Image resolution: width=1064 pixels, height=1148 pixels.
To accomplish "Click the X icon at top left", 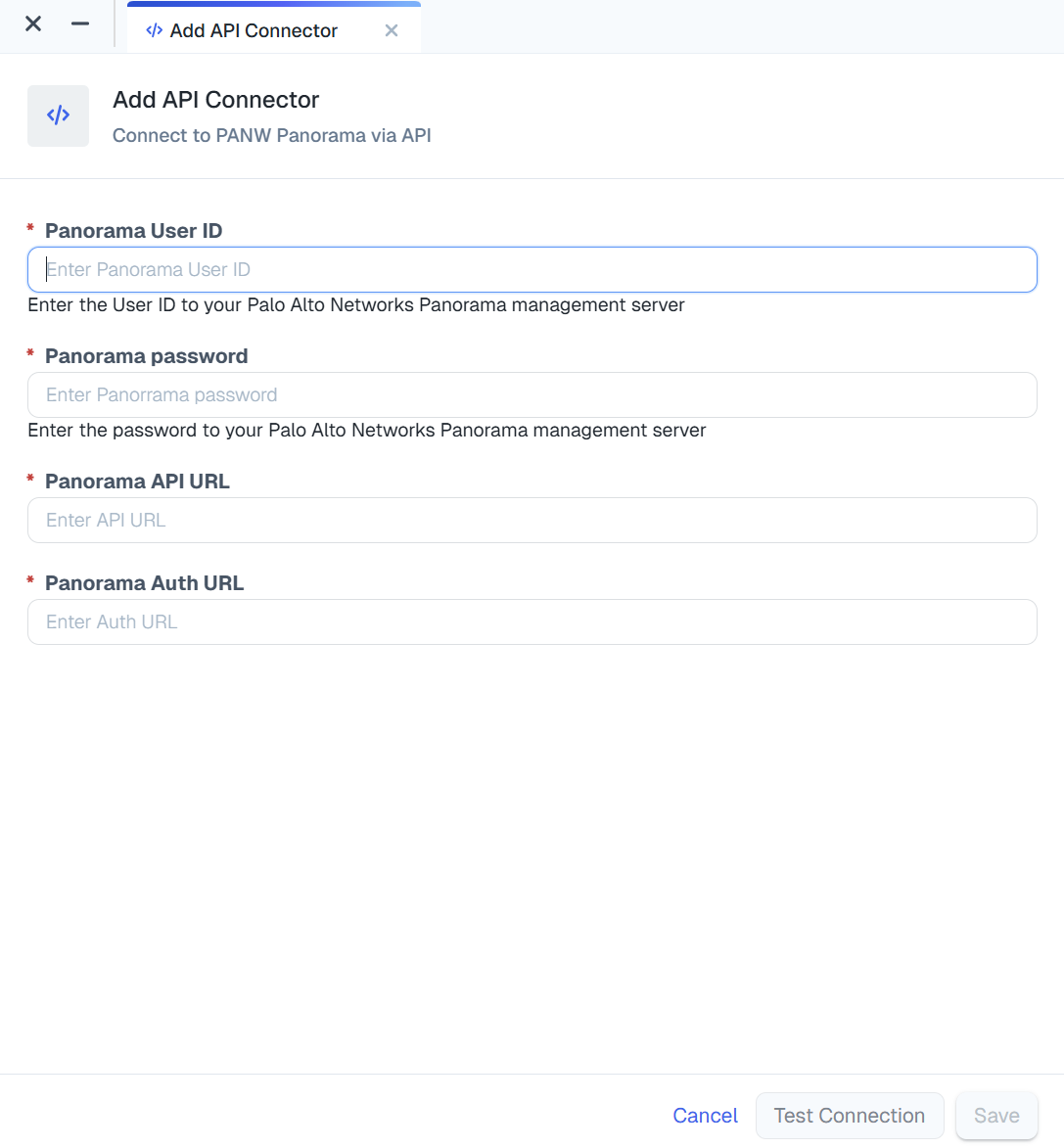I will point(32,23).
